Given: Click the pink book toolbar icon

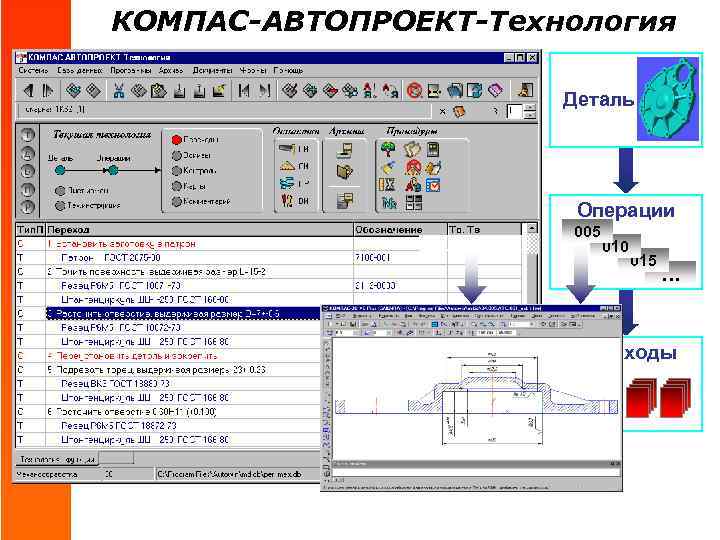Looking at the screenshot, I should pyautogui.click(x=495, y=90).
